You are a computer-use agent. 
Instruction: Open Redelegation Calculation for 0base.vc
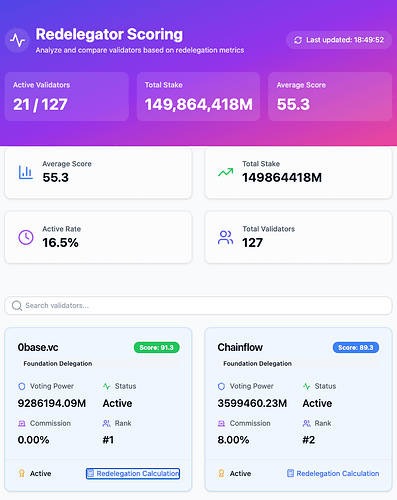(x=133, y=473)
